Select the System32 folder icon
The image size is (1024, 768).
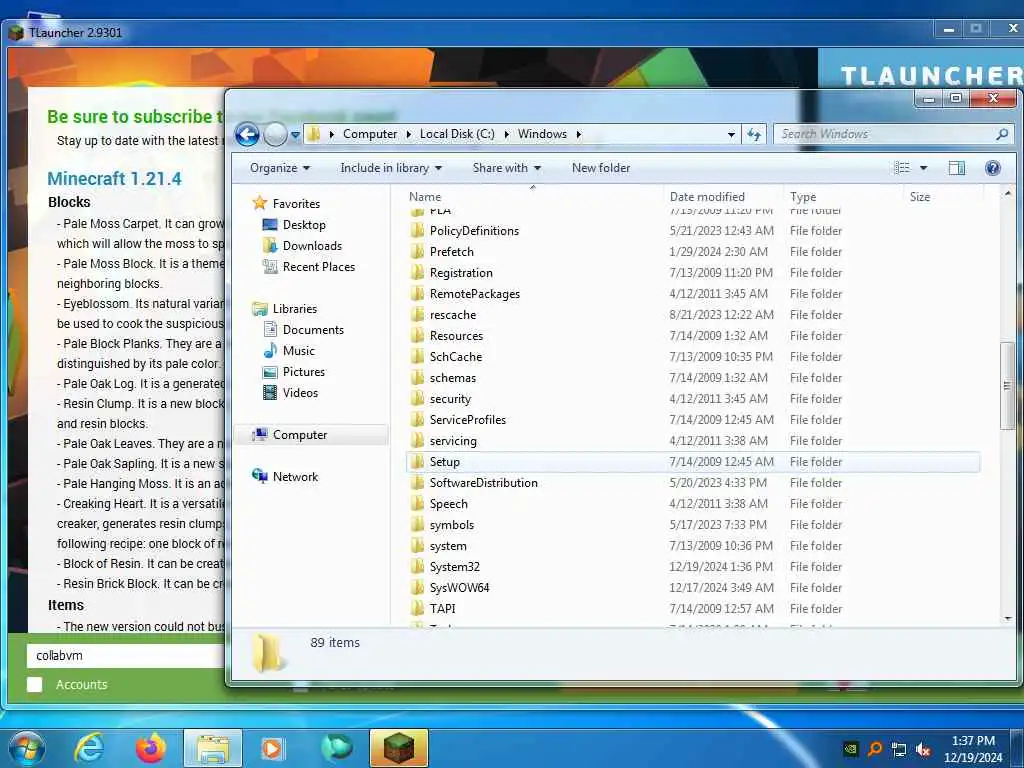coord(417,566)
